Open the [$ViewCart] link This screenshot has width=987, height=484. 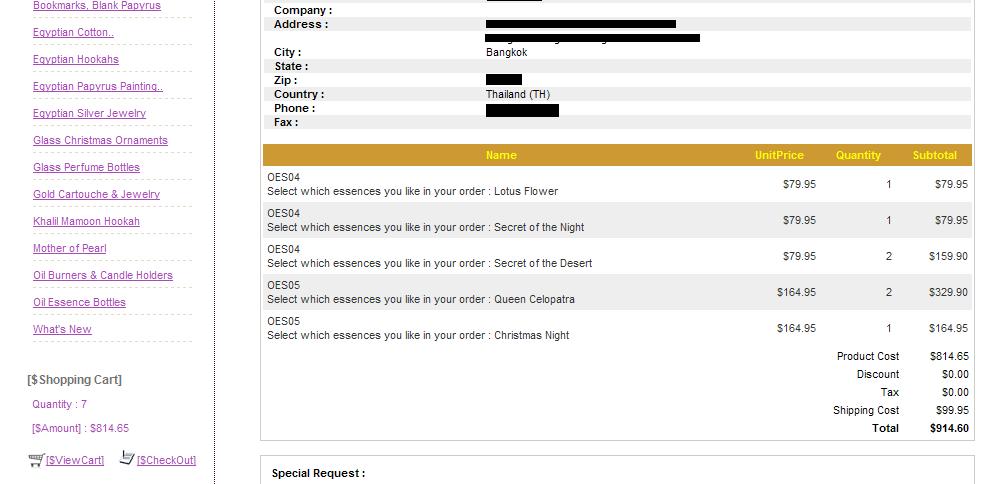[x=75, y=461]
